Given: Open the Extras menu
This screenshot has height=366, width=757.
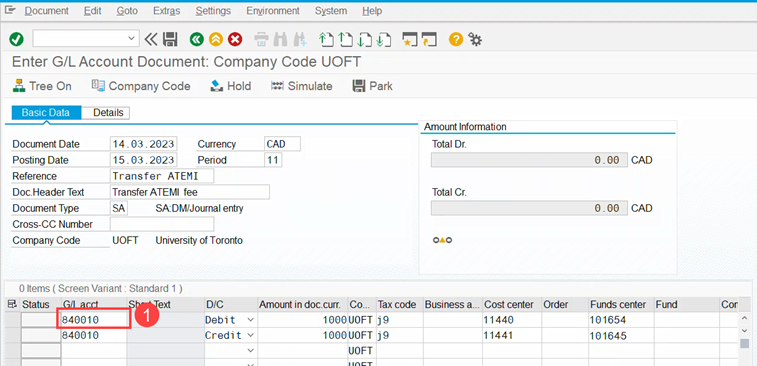Looking at the screenshot, I should pyautogui.click(x=167, y=11).
